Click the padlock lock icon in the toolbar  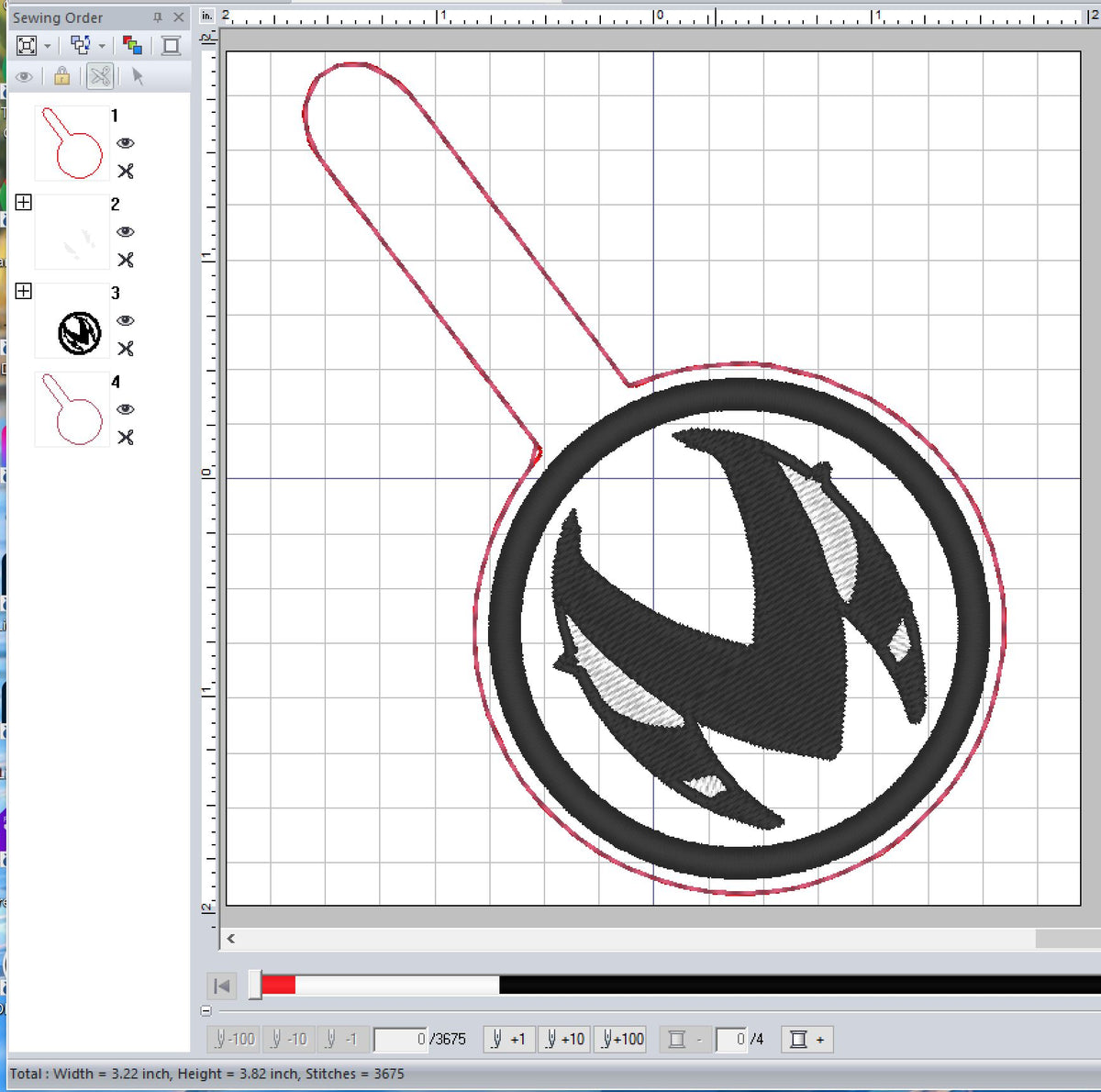[61, 76]
